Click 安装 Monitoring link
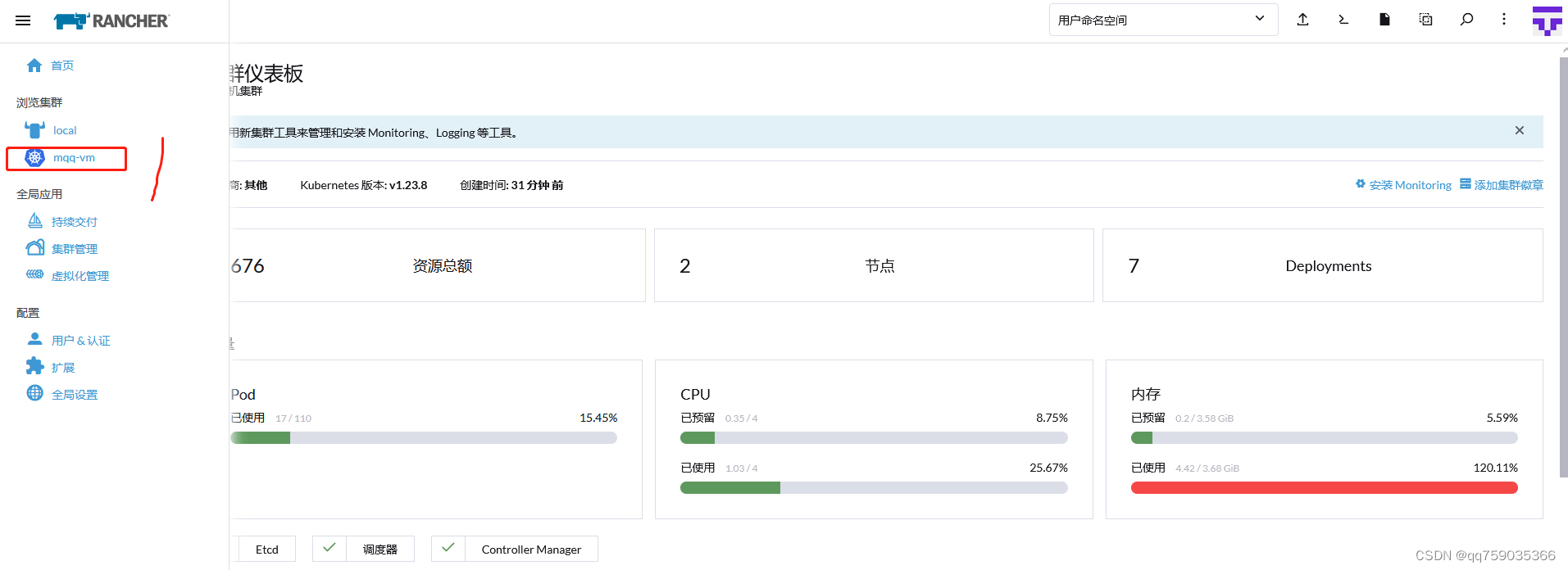This screenshot has width=1568, height=570. (1410, 185)
